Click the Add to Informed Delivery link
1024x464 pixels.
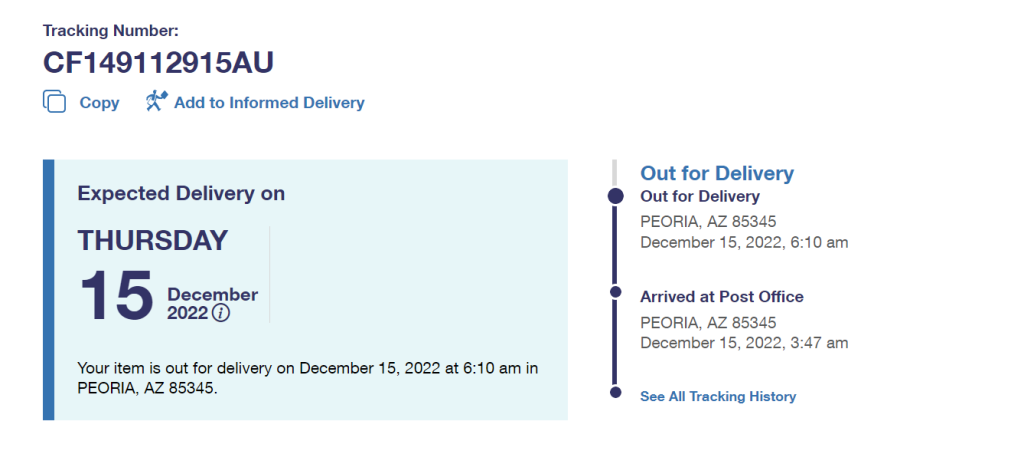coord(269,102)
